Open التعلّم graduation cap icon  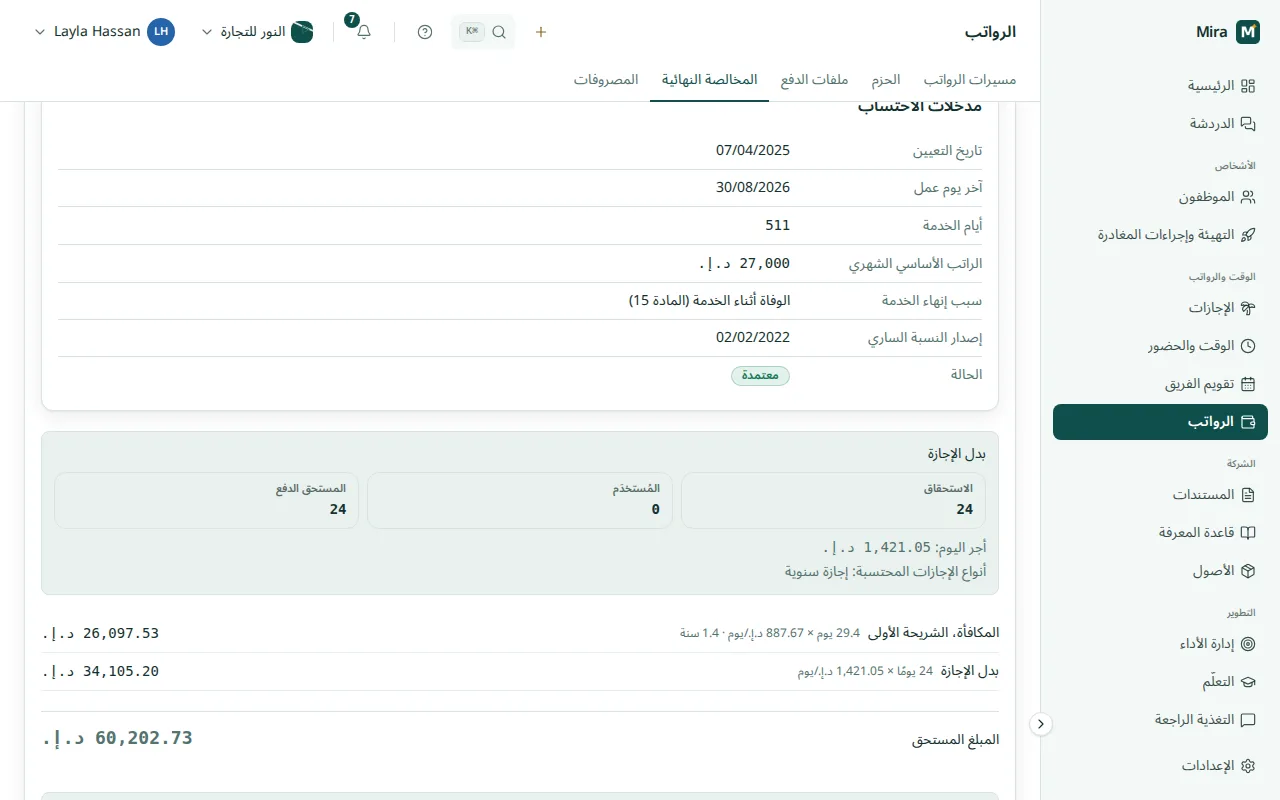1248,682
